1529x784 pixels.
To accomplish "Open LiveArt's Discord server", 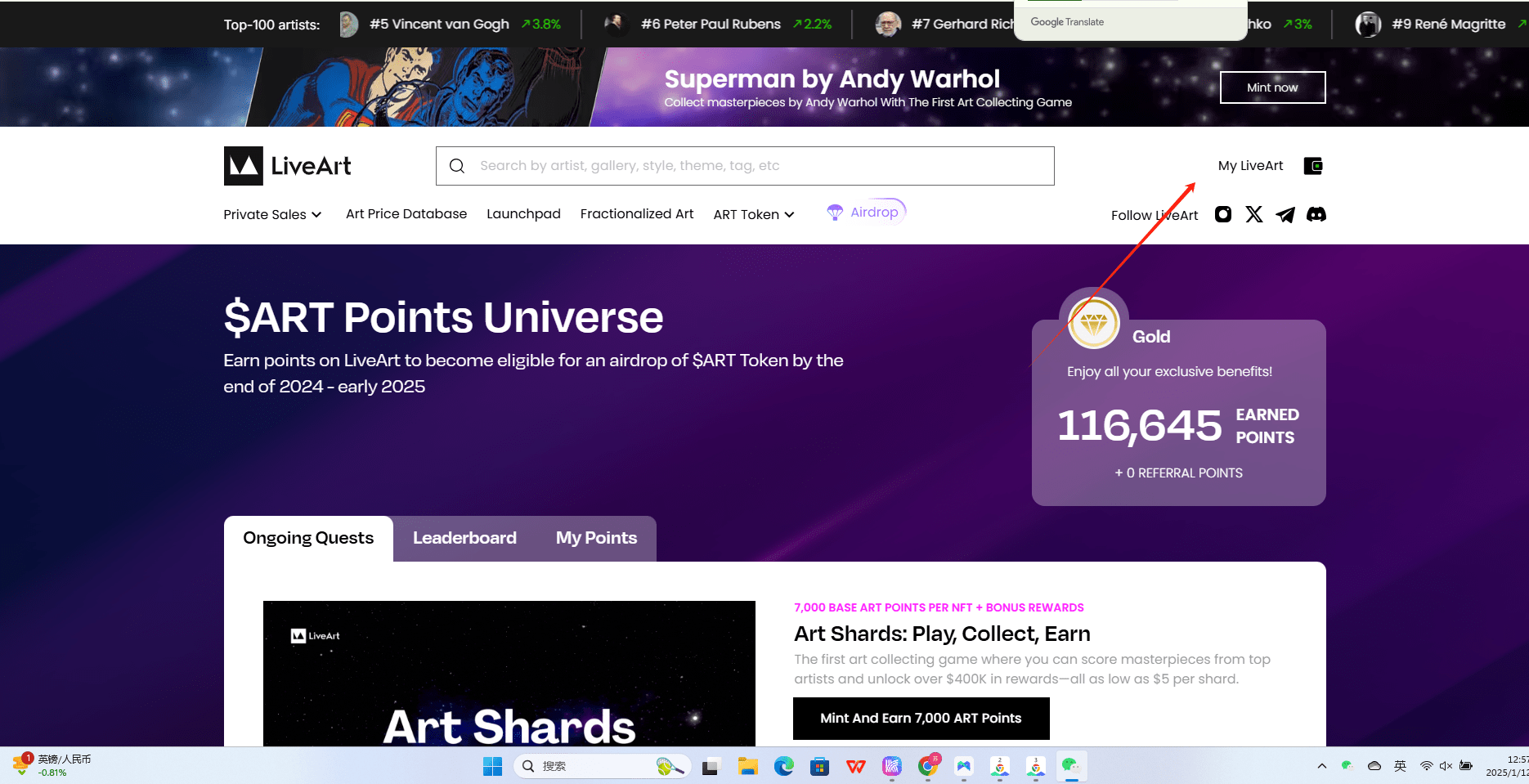I will click(x=1316, y=214).
